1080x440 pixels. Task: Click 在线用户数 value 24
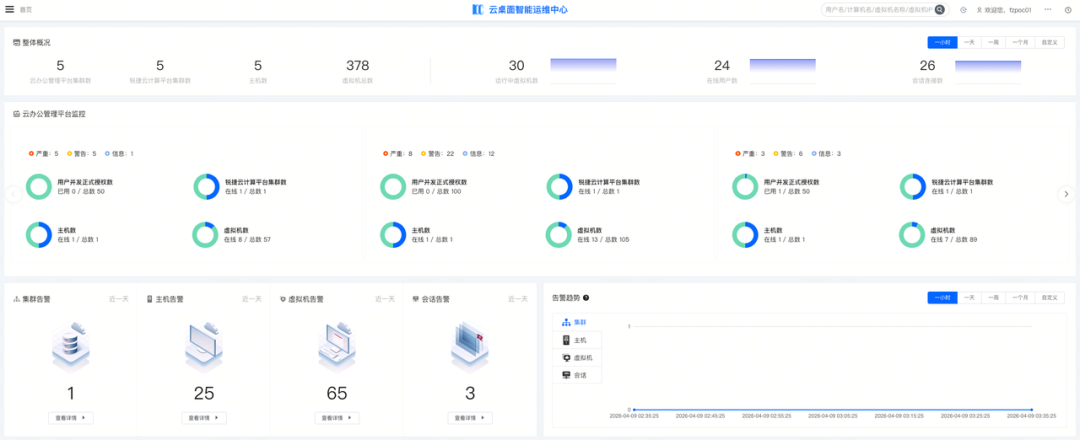[x=722, y=65]
